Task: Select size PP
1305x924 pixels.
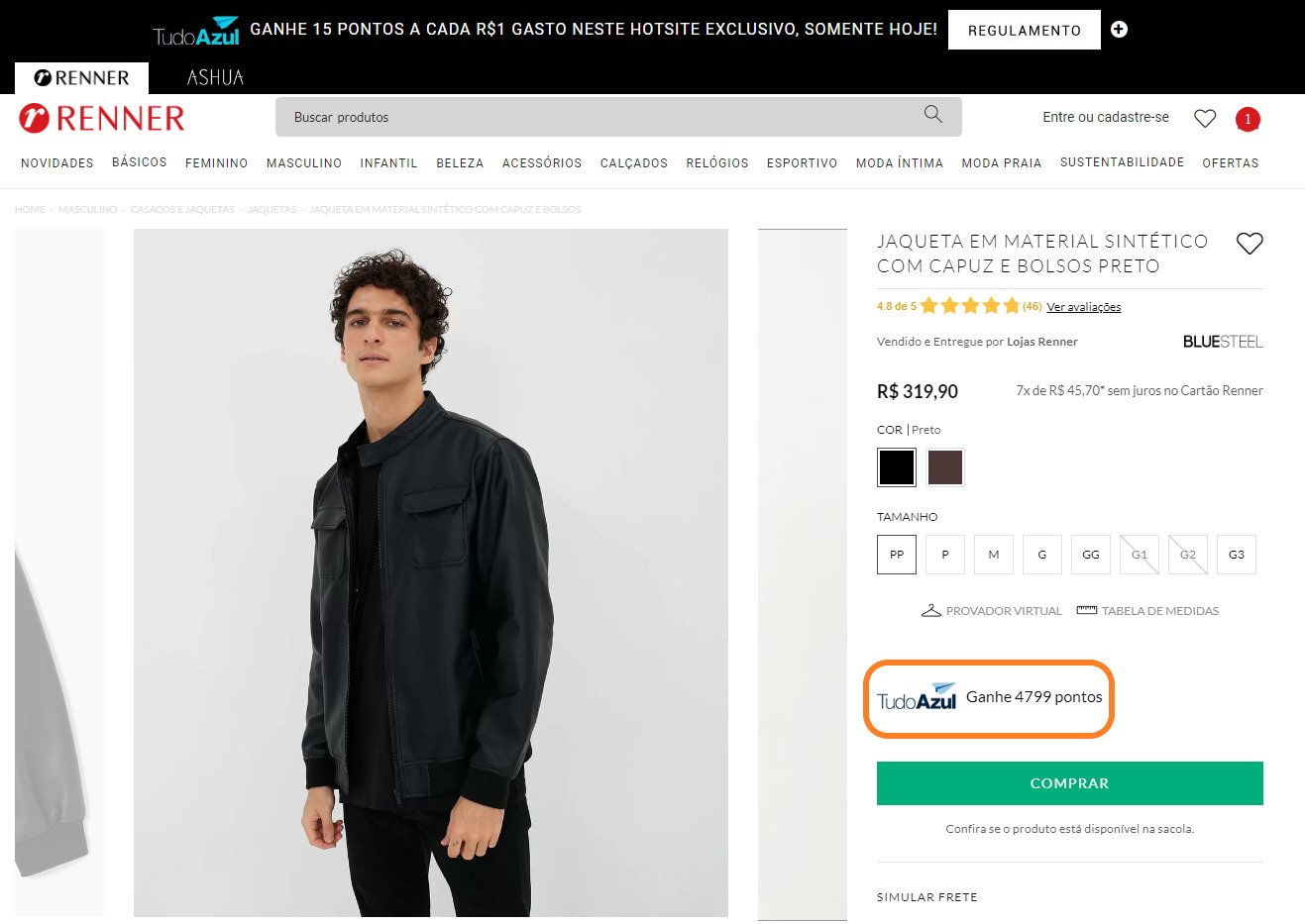Action: [x=897, y=555]
